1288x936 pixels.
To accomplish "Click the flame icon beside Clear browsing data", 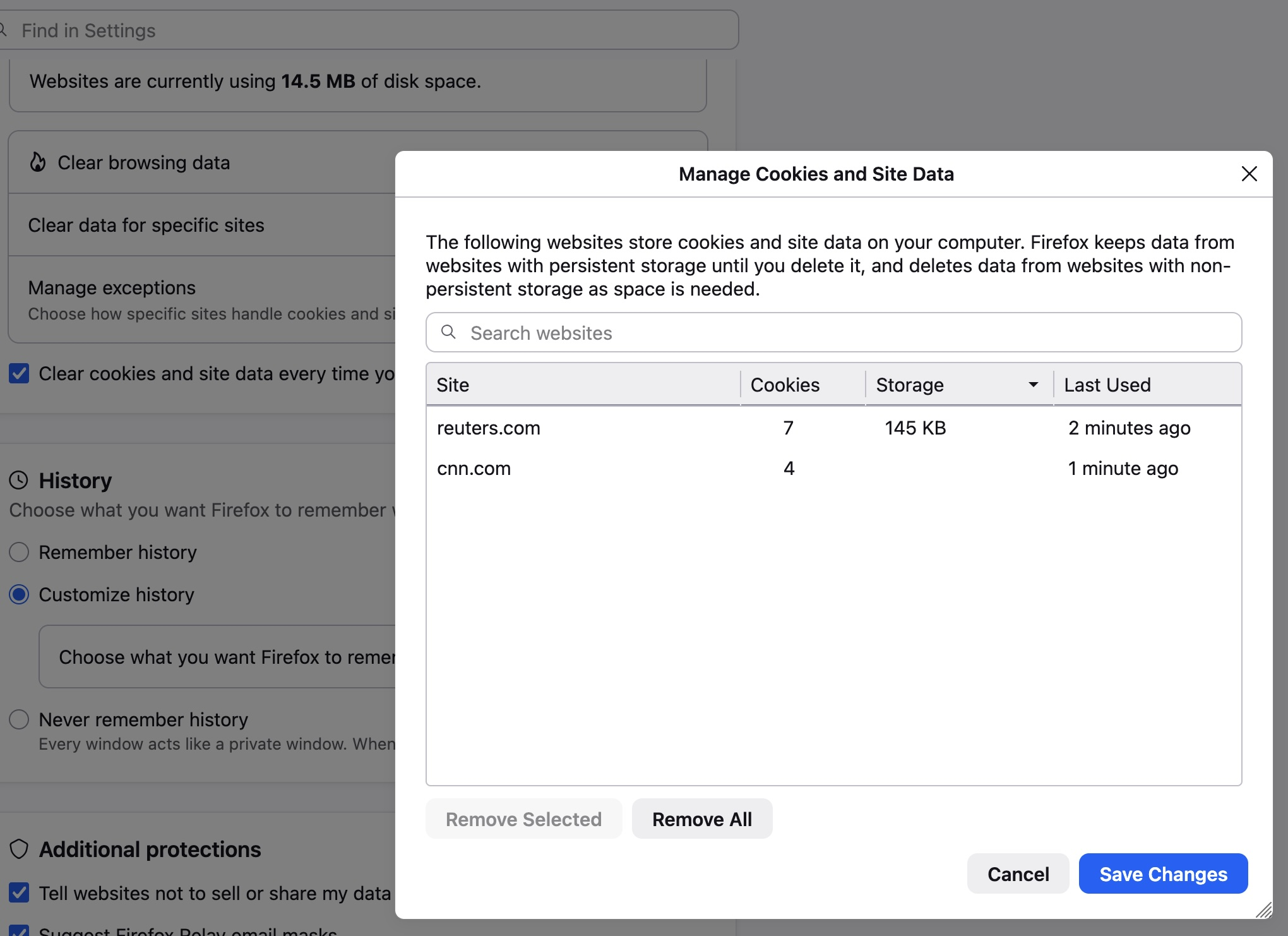I will click(x=38, y=162).
